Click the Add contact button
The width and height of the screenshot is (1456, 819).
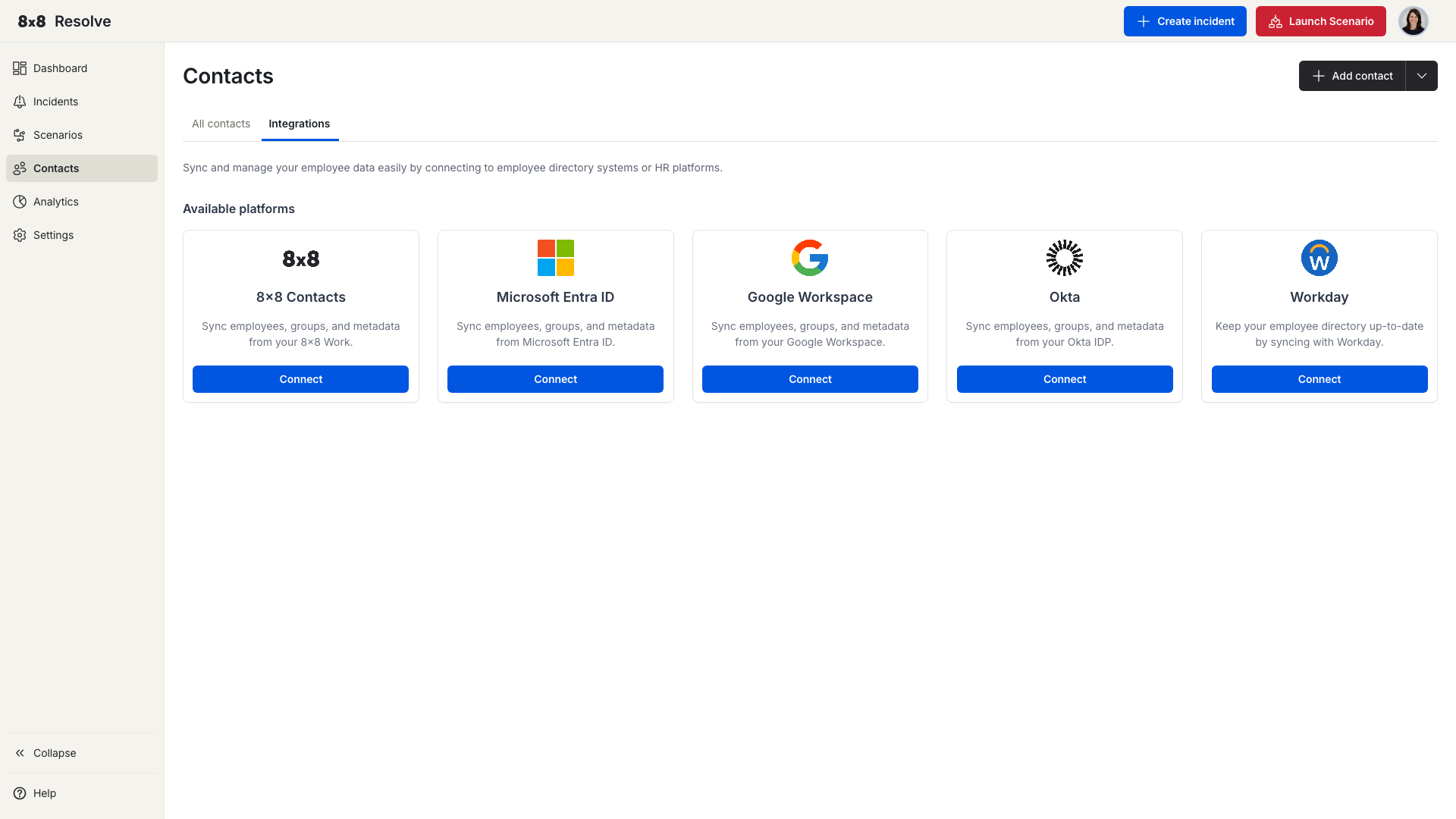(1352, 76)
